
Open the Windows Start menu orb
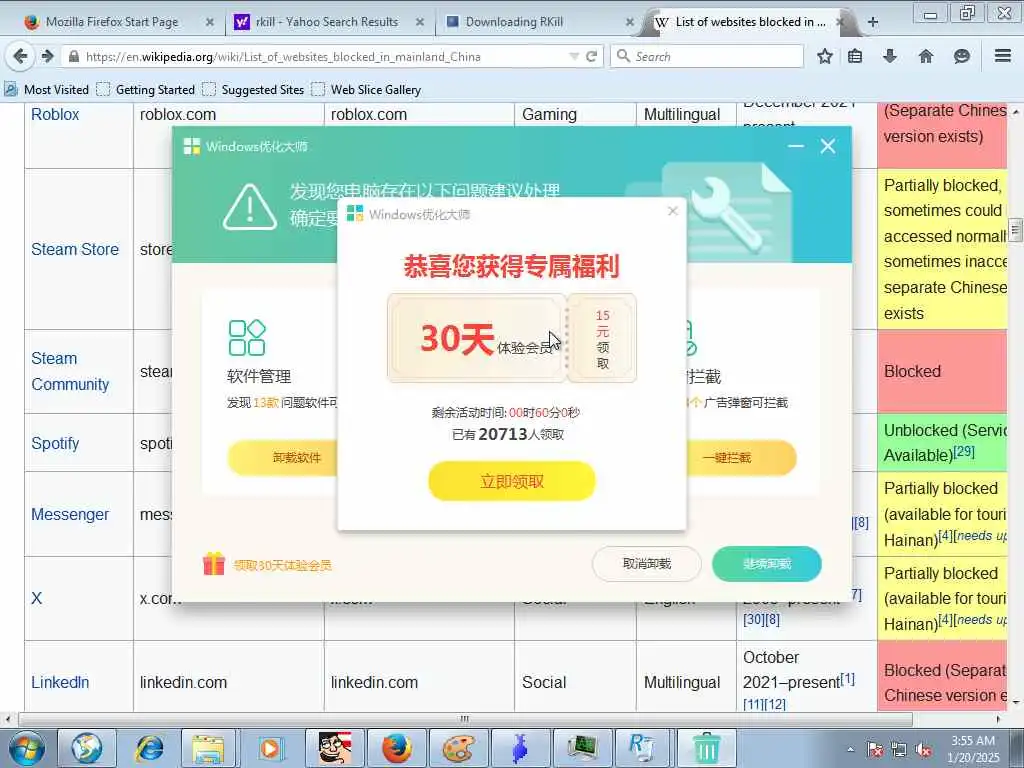[26, 748]
